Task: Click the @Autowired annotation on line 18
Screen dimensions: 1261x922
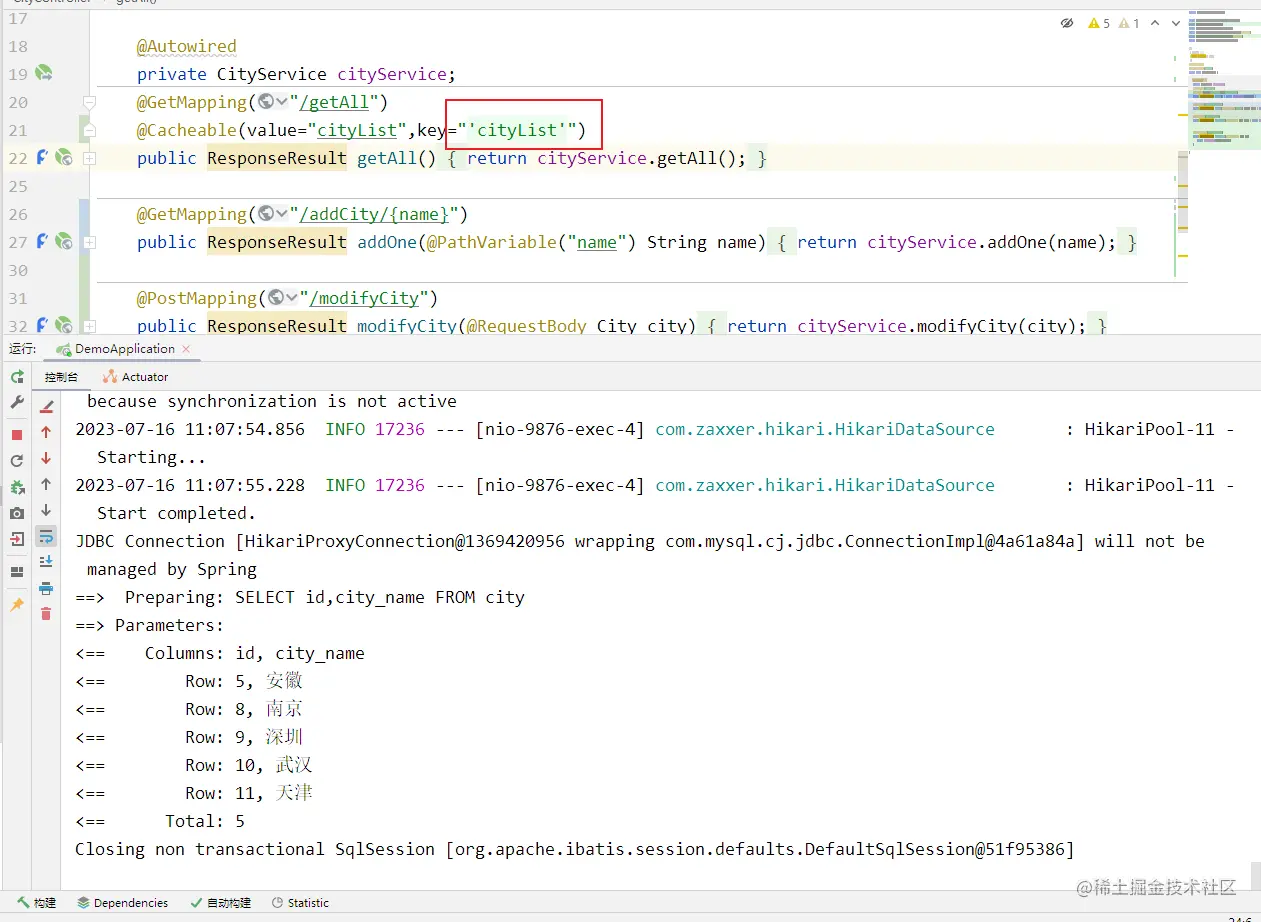Action: pyautogui.click(x=187, y=46)
